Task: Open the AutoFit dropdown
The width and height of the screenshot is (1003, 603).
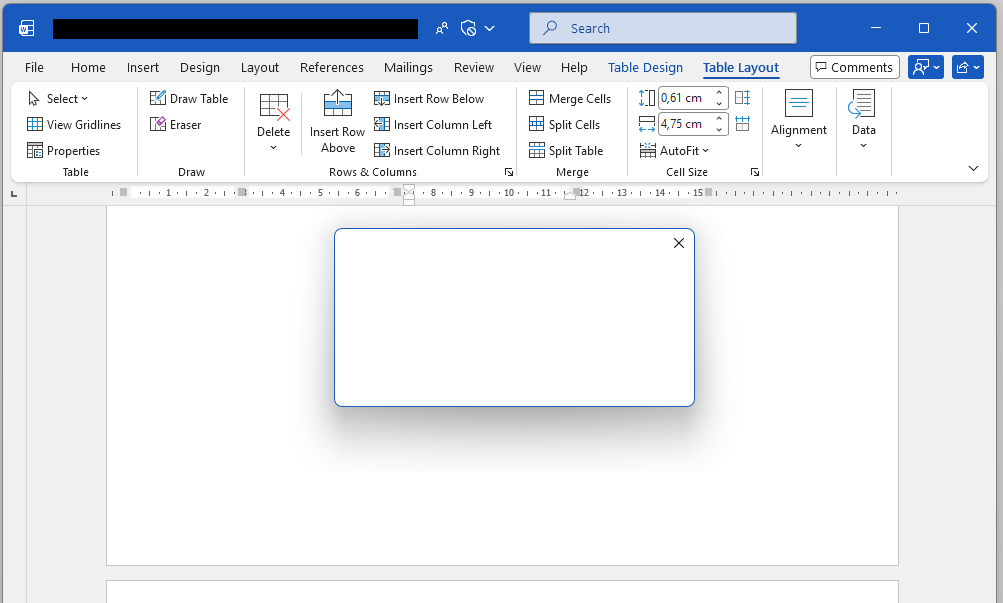Action: point(674,151)
